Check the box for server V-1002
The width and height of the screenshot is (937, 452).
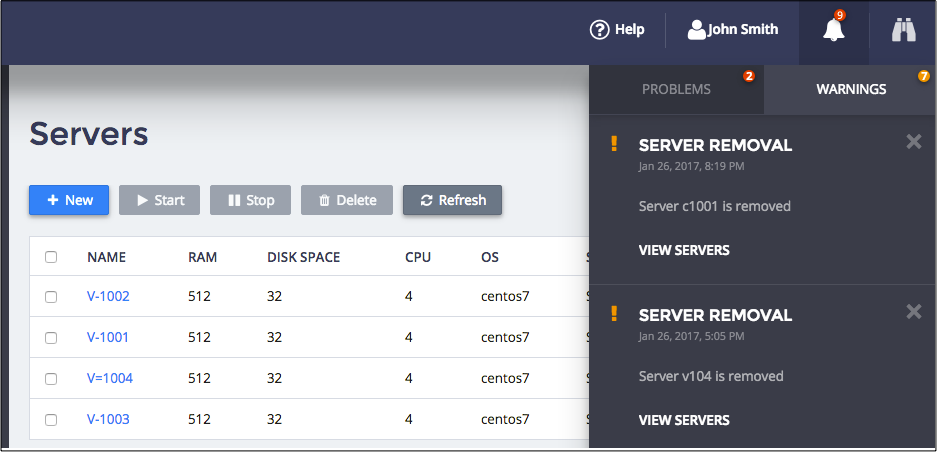51,297
